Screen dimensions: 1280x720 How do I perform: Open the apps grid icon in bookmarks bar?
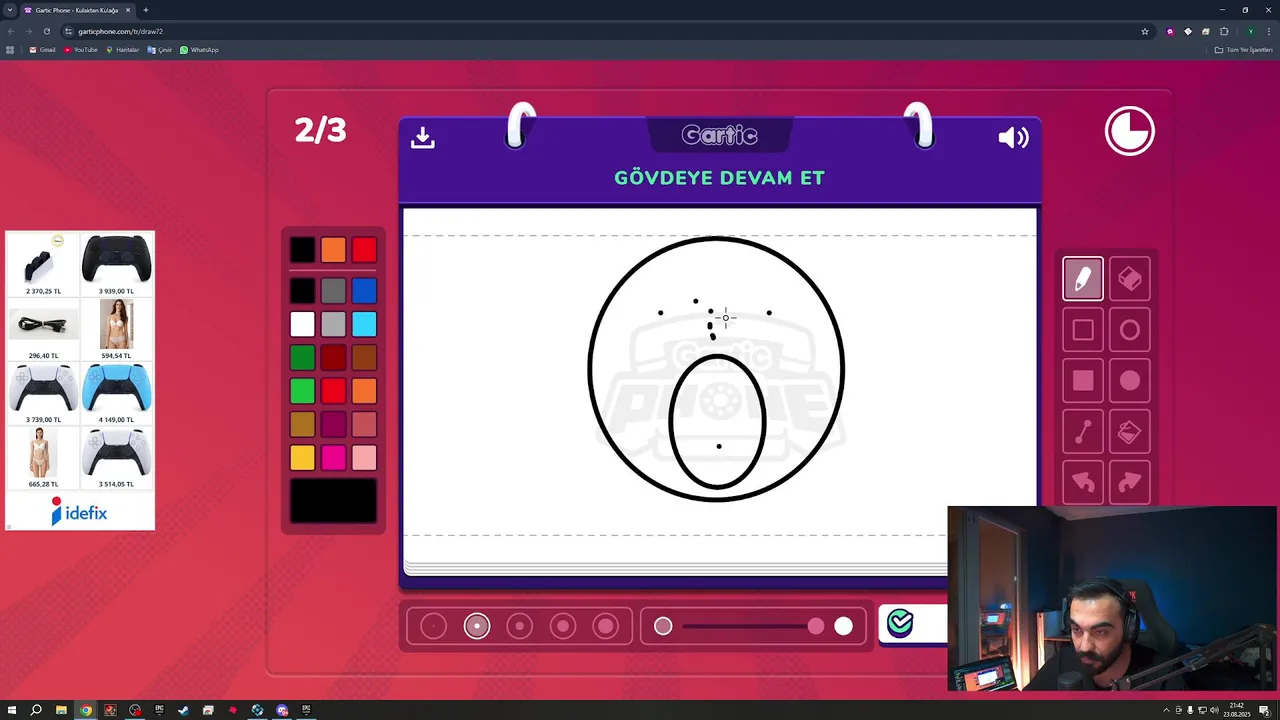click(x=10, y=50)
